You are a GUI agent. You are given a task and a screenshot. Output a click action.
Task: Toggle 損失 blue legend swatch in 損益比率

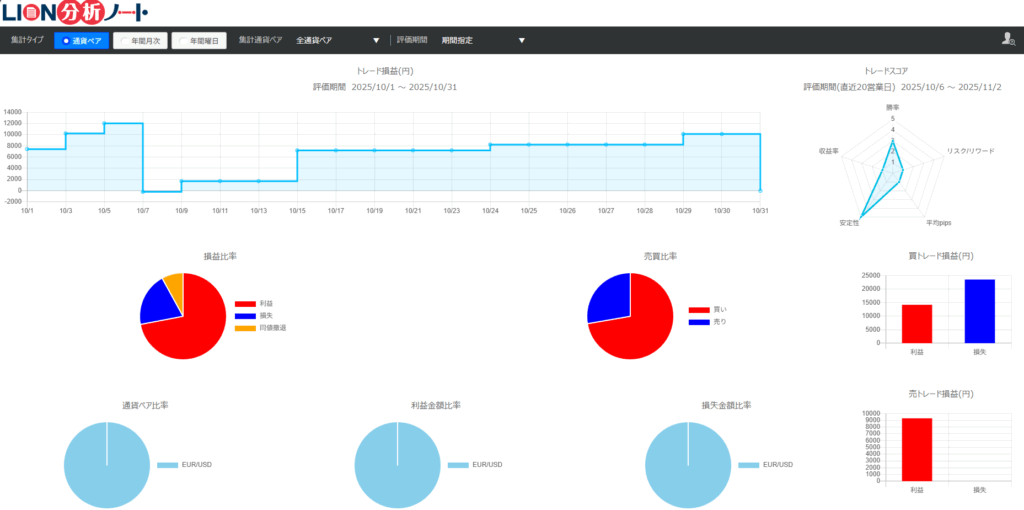245,316
